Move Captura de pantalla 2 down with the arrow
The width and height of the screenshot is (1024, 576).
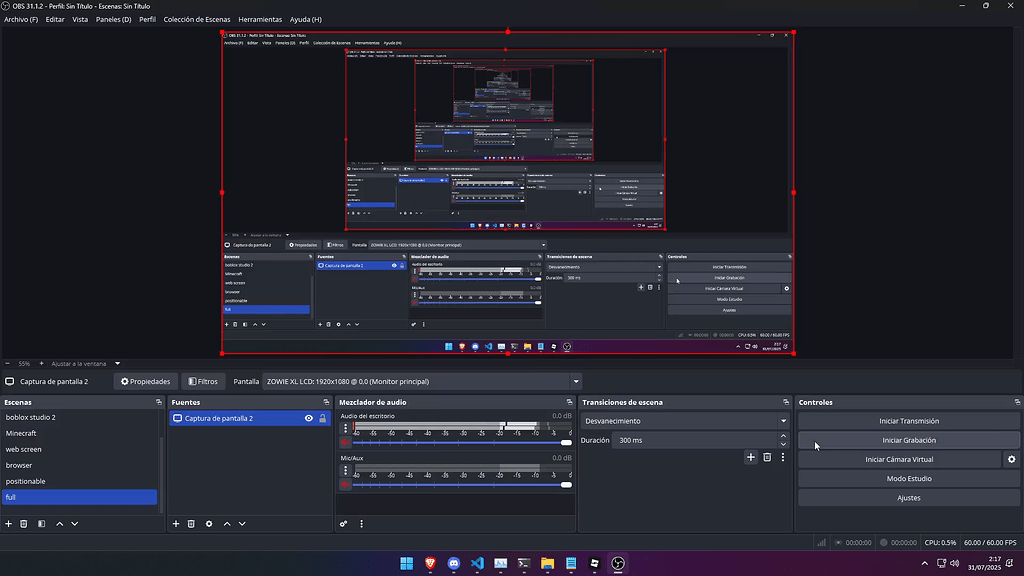point(241,523)
